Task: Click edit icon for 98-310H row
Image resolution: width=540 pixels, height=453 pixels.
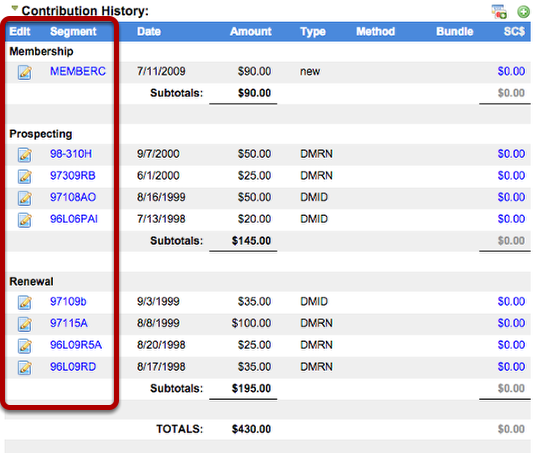Action: [x=25, y=155]
